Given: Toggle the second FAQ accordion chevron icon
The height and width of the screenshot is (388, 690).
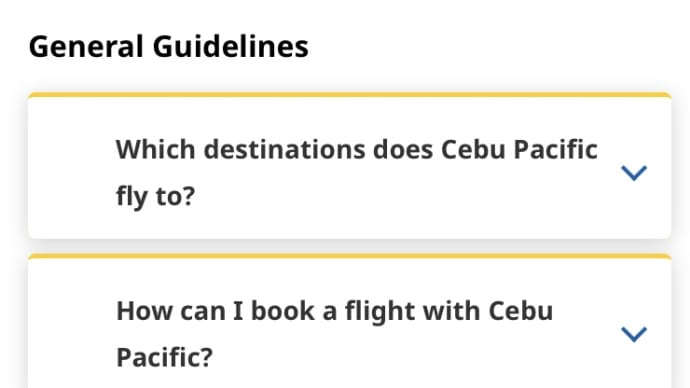Looking at the screenshot, I should point(634,334).
